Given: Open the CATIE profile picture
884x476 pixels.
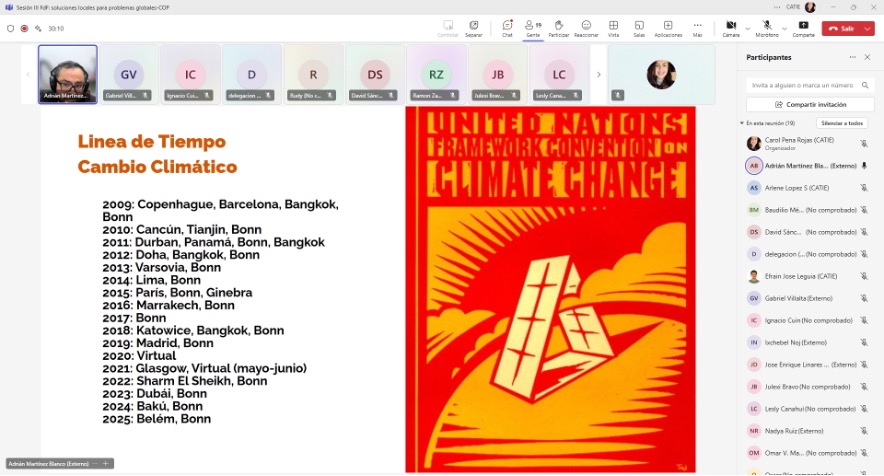Looking at the screenshot, I should 810,7.
